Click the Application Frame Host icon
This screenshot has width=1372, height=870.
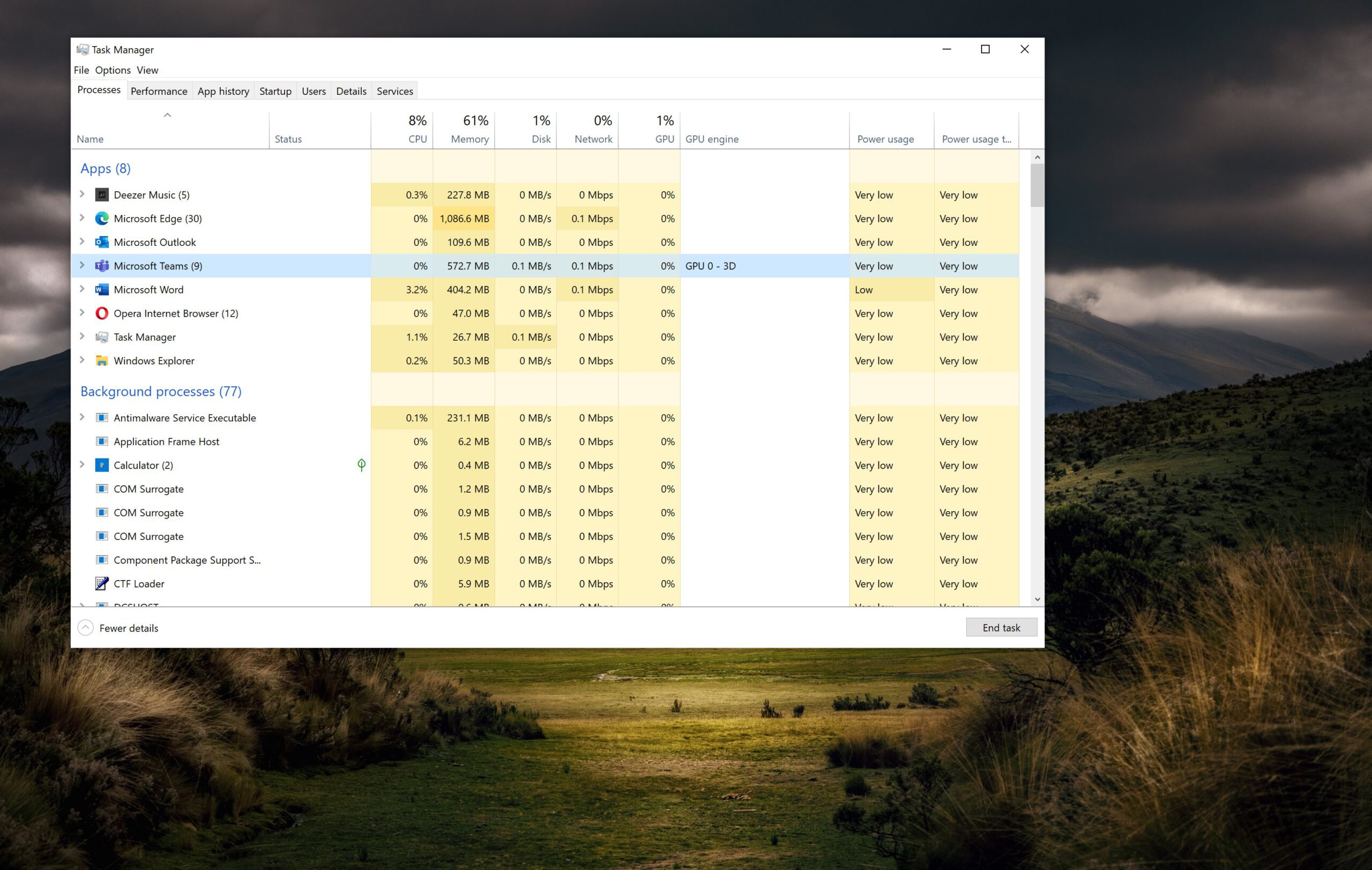pyautogui.click(x=102, y=441)
